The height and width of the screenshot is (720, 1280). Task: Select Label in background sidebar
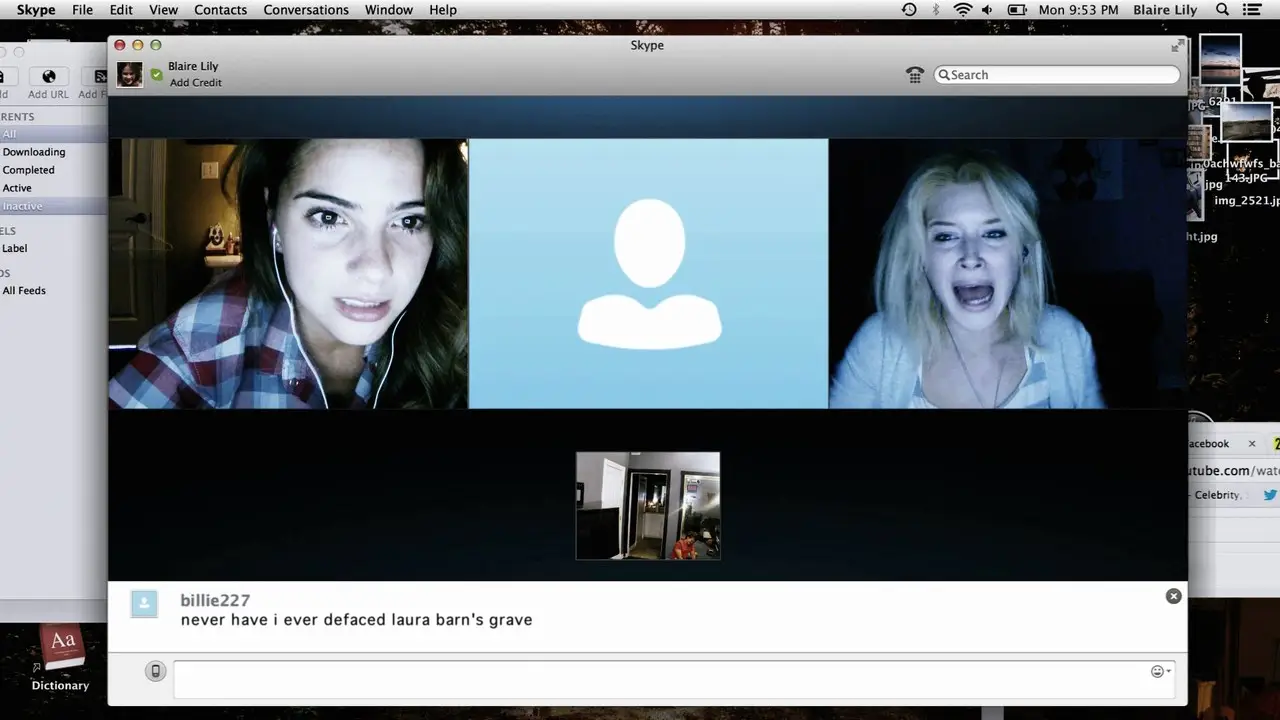click(15, 248)
